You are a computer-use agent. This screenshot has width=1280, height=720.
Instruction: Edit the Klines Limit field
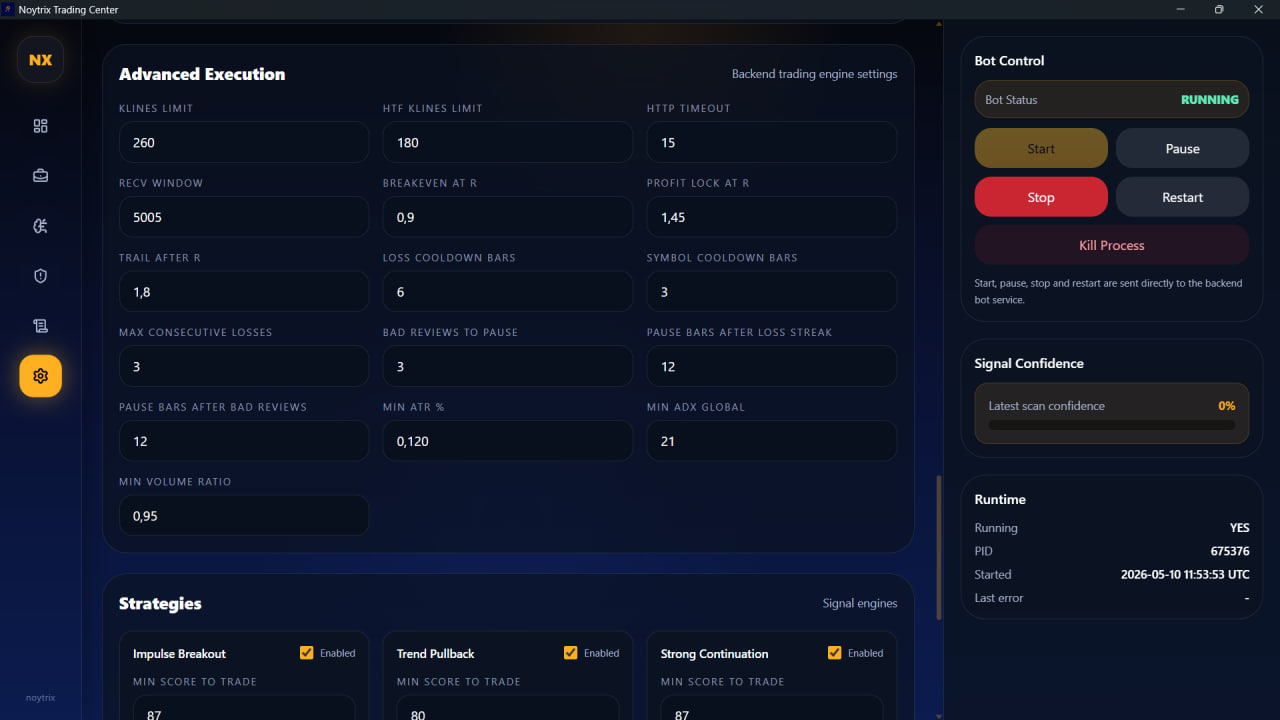[x=244, y=142]
